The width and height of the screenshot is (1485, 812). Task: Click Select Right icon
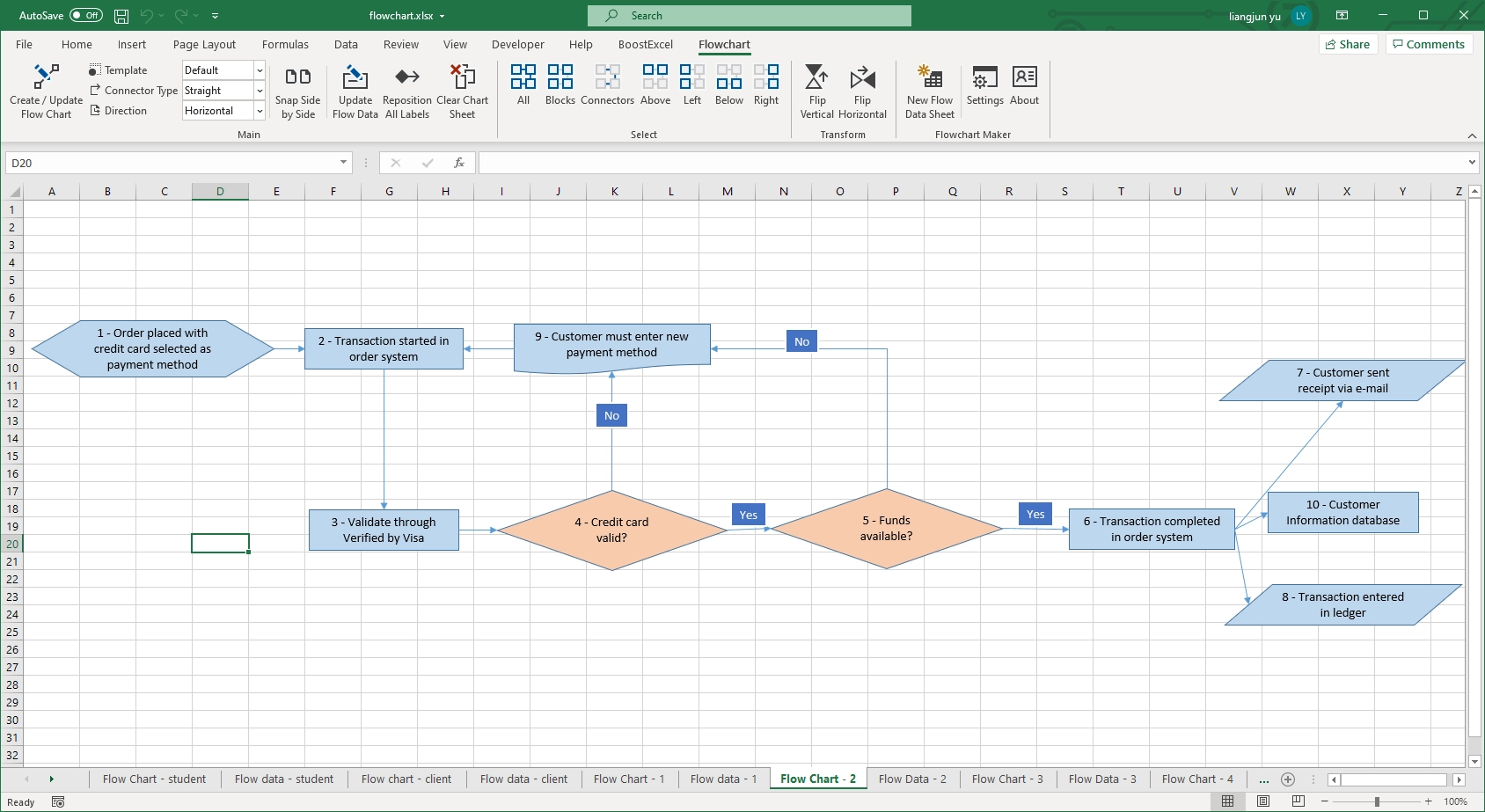(766, 77)
